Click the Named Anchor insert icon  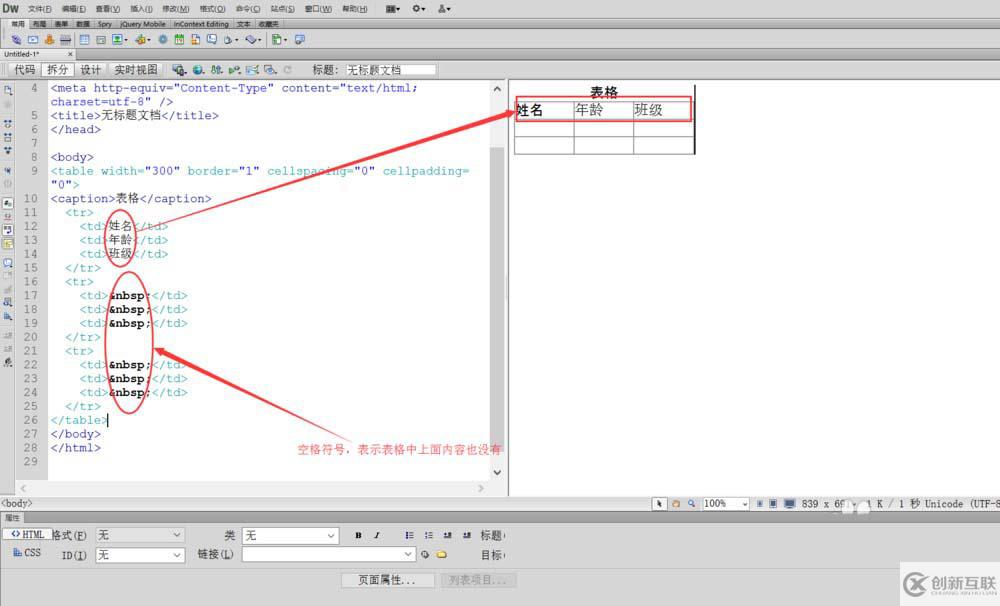(49, 40)
